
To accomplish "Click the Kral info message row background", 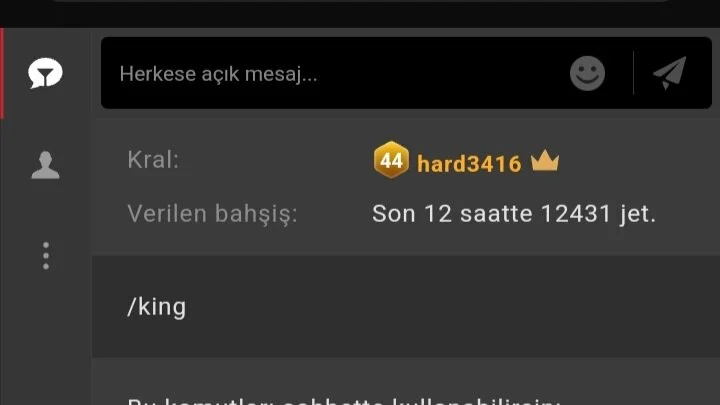I will click(x=406, y=186).
